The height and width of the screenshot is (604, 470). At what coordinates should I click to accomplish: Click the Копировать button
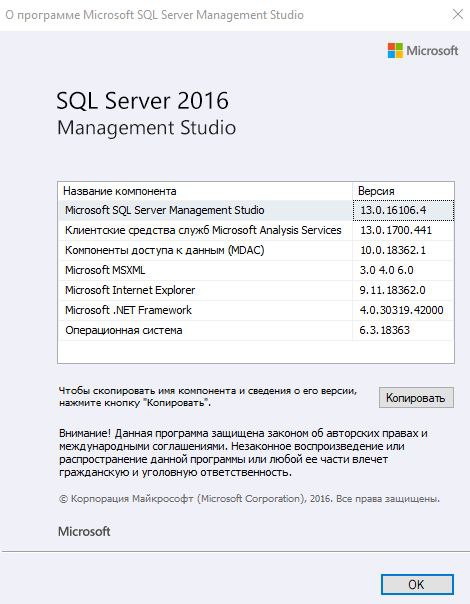(x=416, y=398)
